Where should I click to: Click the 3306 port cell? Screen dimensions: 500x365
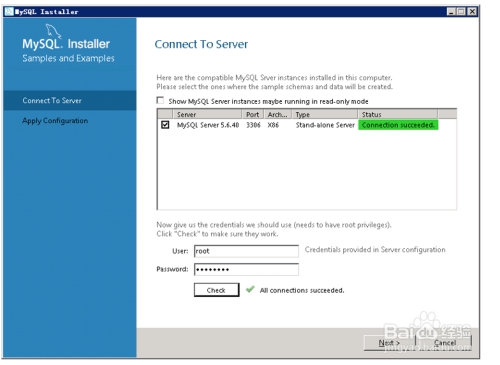point(253,125)
